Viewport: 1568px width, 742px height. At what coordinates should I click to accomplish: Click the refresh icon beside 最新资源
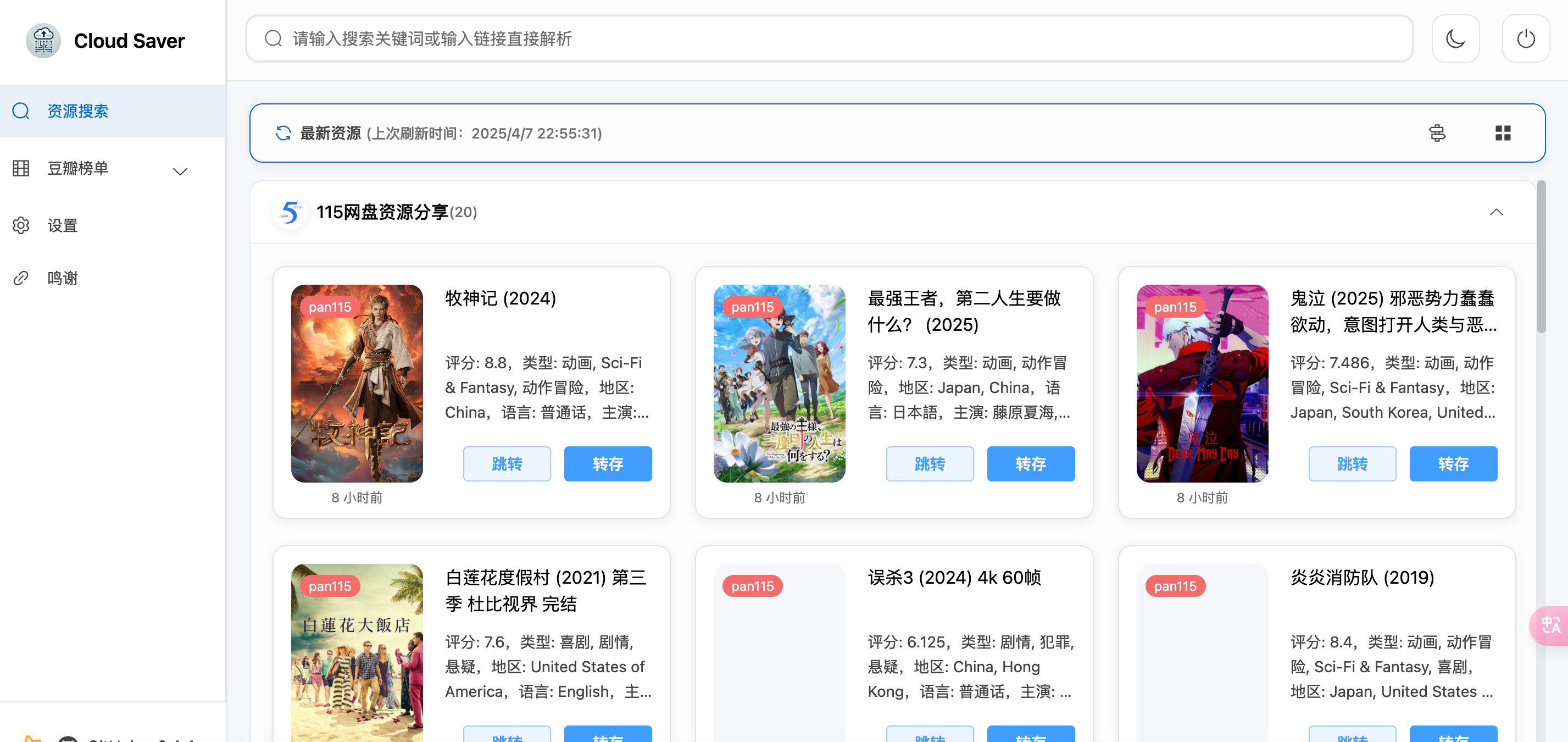click(x=283, y=134)
